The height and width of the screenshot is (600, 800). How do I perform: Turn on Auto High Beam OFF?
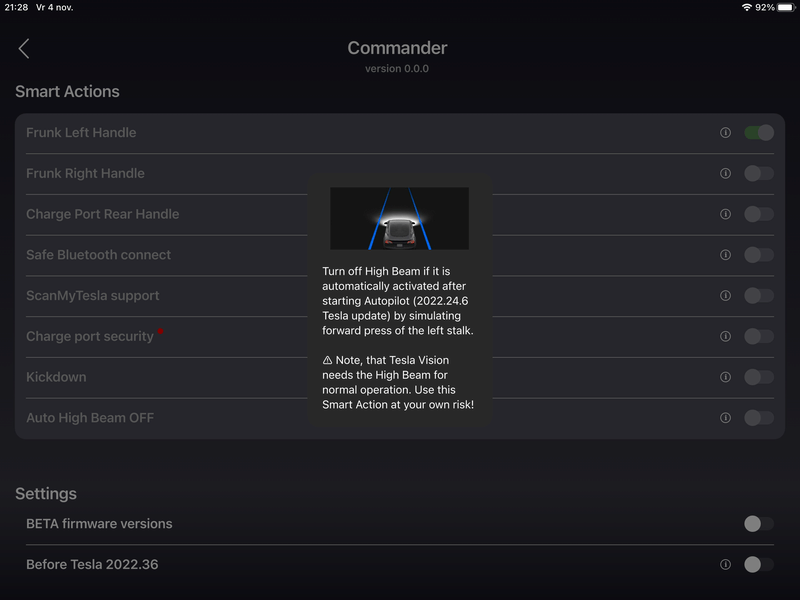[x=759, y=418]
